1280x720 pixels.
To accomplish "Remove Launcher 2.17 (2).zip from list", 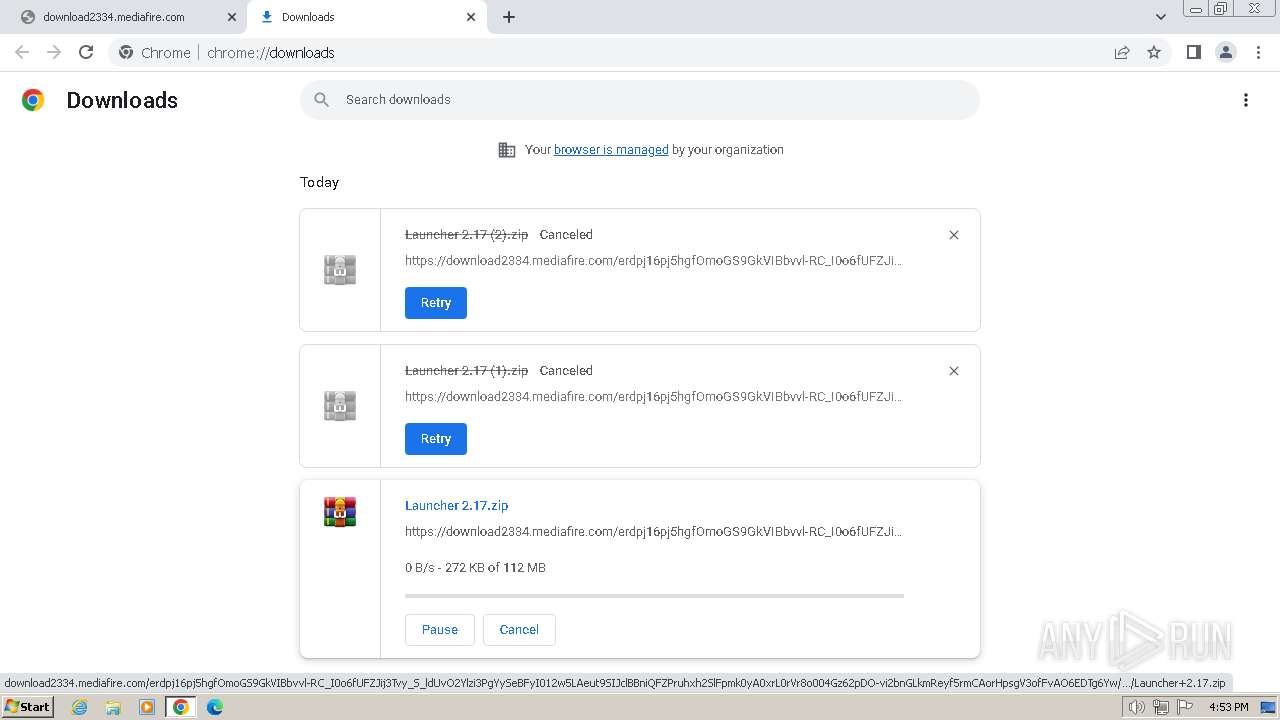I will coord(954,235).
